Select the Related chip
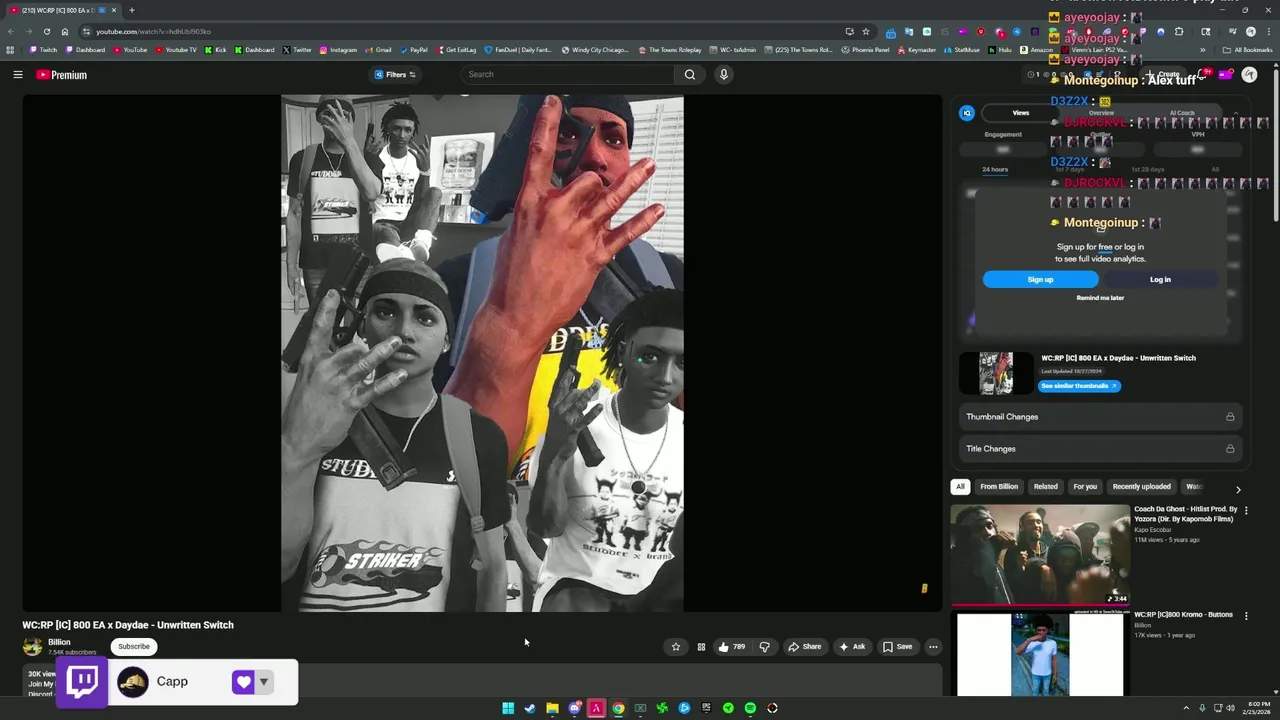This screenshot has width=1280, height=720. [1046, 487]
